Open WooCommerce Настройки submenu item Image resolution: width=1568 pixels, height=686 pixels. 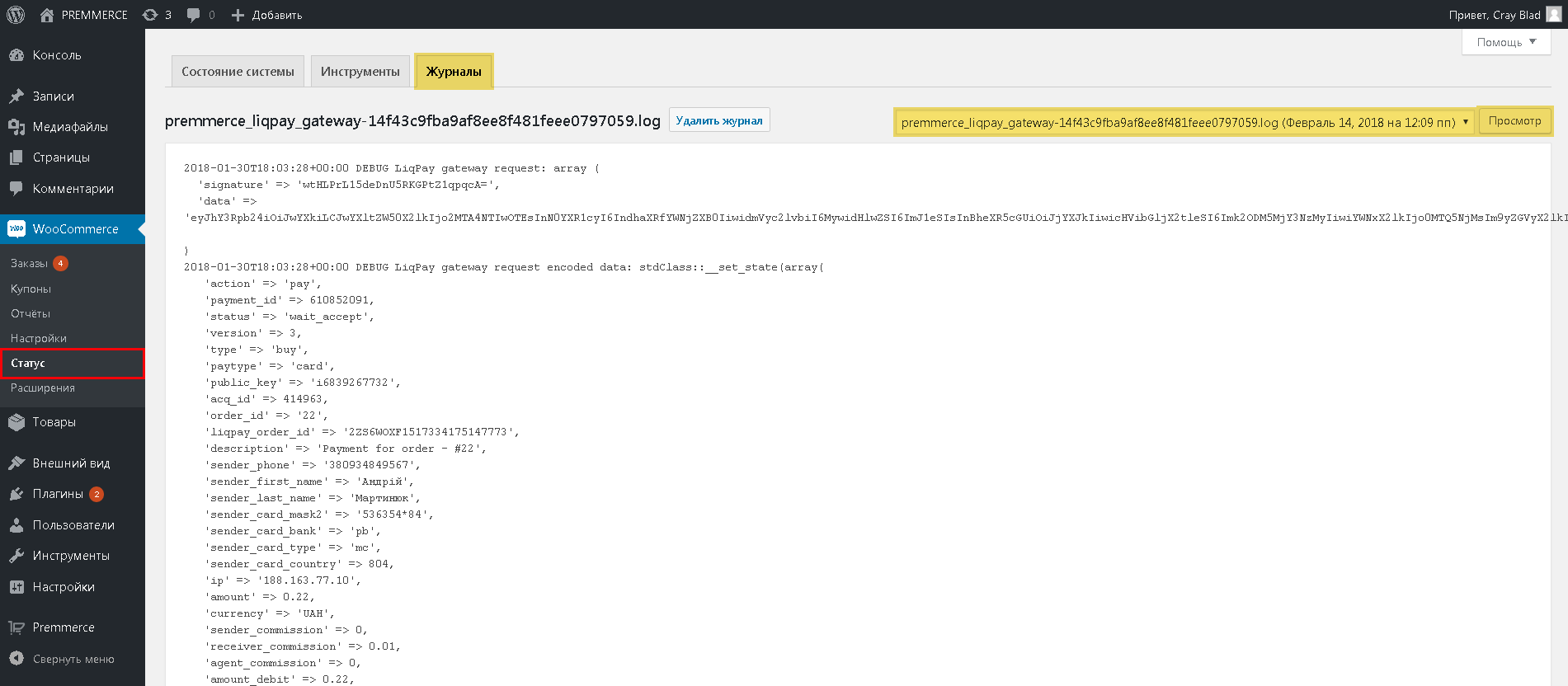click(39, 338)
